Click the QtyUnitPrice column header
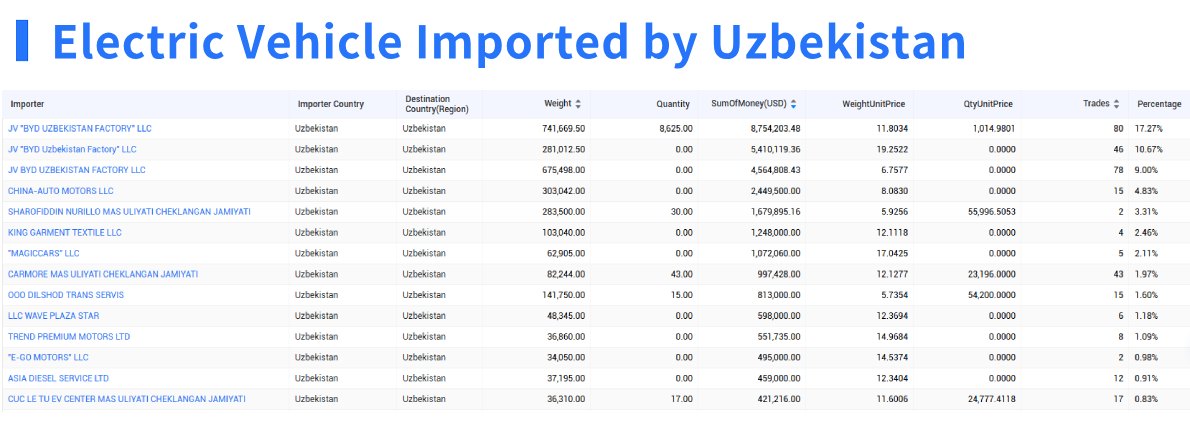The width and height of the screenshot is (1190, 423). [x=991, y=104]
